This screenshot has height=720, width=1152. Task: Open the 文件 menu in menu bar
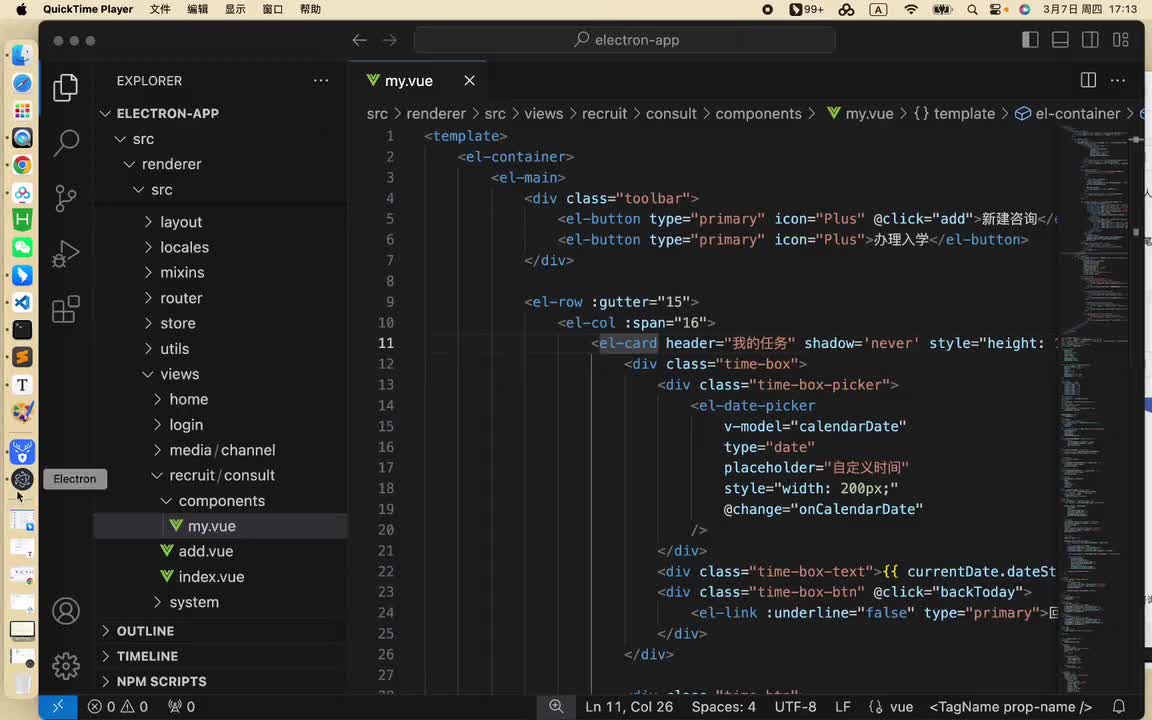point(159,10)
